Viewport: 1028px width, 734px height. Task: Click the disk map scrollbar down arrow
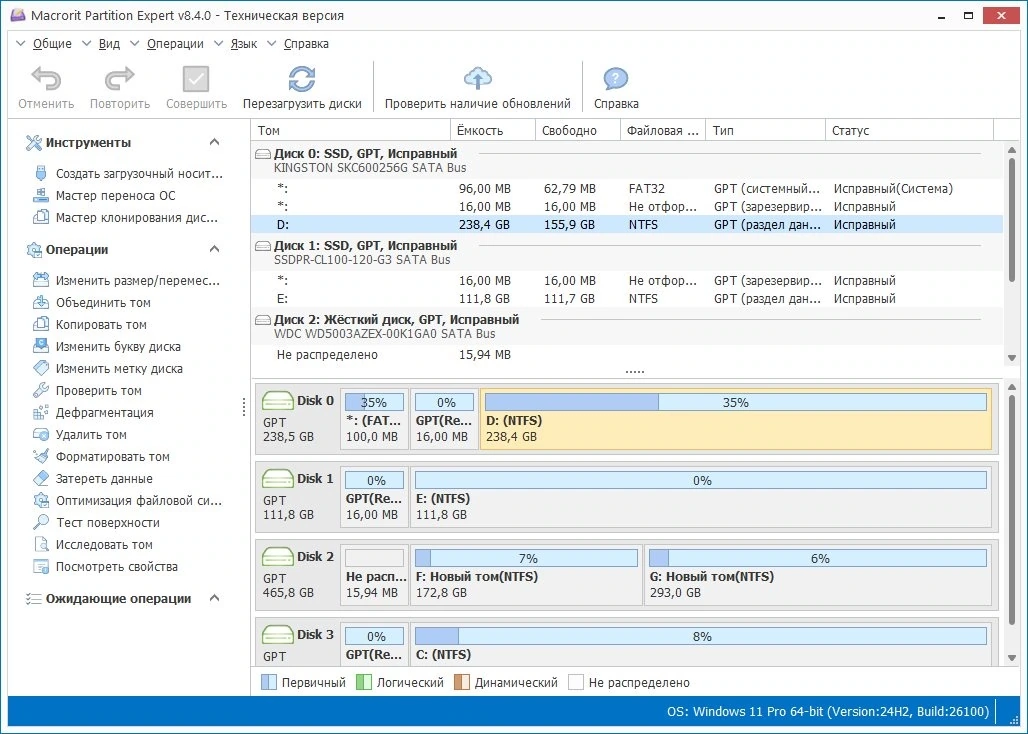[1012, 658]
